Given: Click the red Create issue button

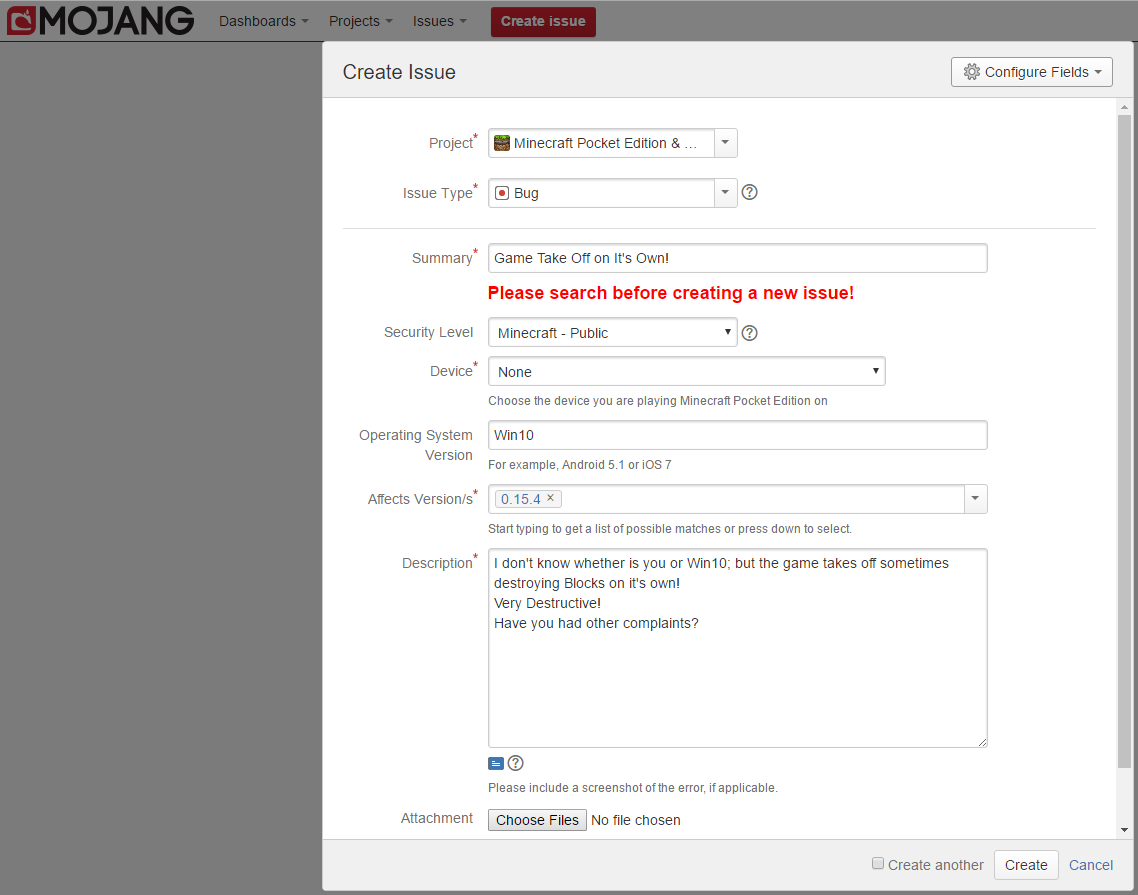Looking at the screenshot, I should tap(543, 22).
